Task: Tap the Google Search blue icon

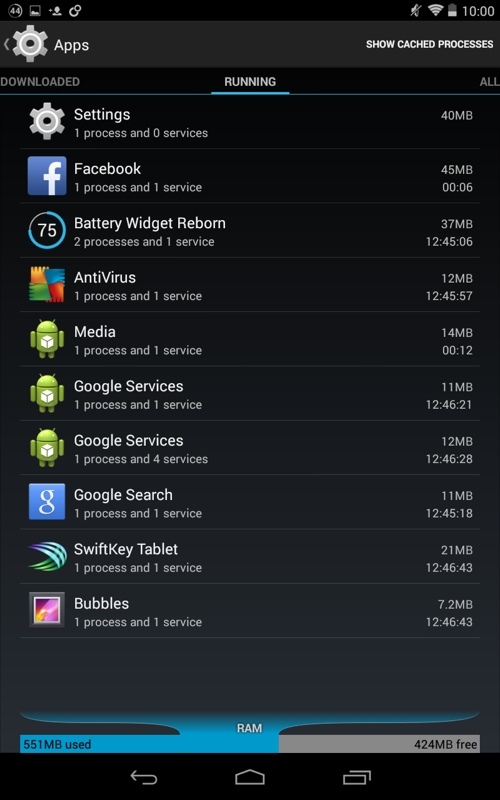Action: click(x=47, y=502)
